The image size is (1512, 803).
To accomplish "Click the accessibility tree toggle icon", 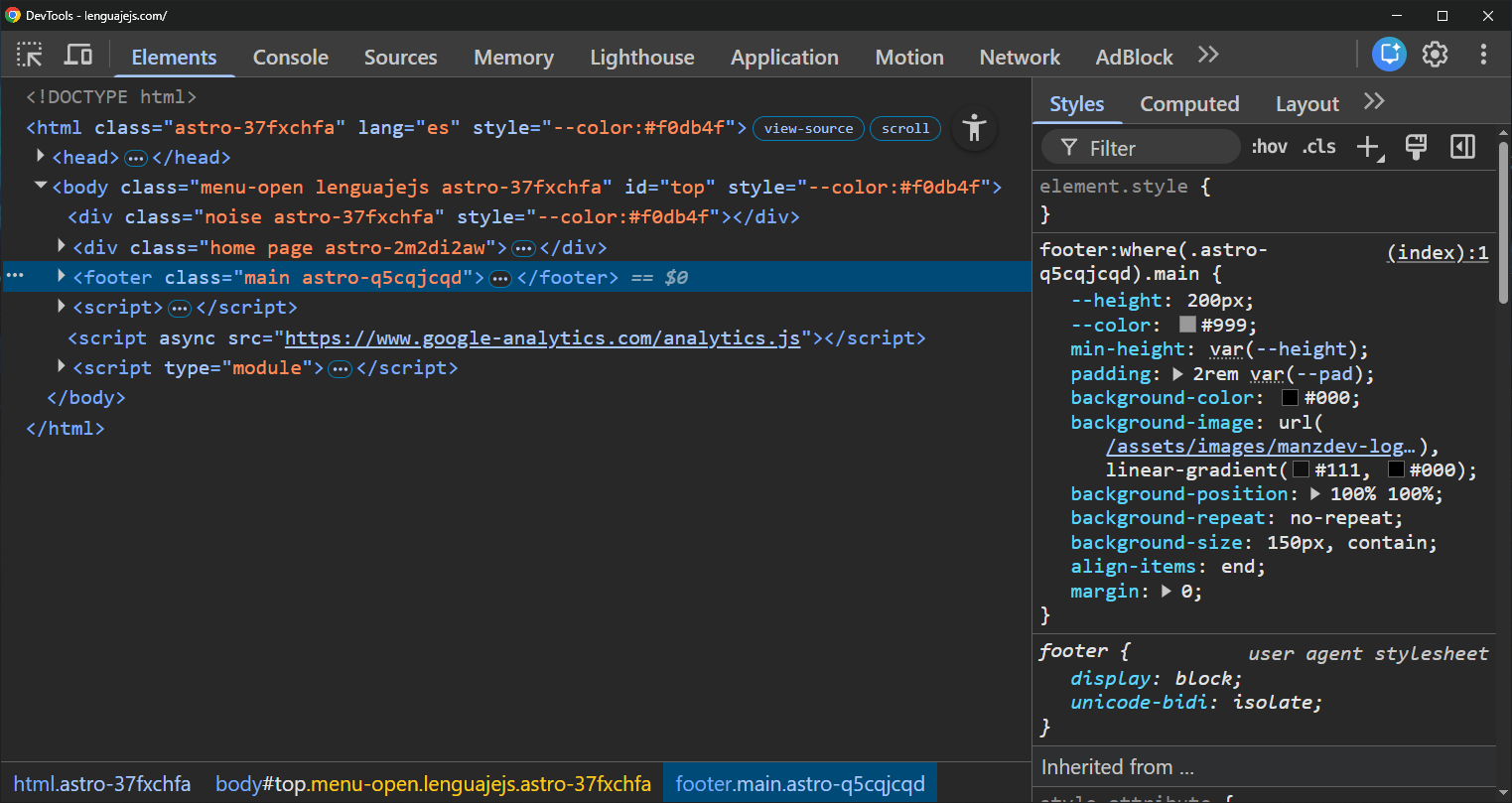I will tap(975, 128).
